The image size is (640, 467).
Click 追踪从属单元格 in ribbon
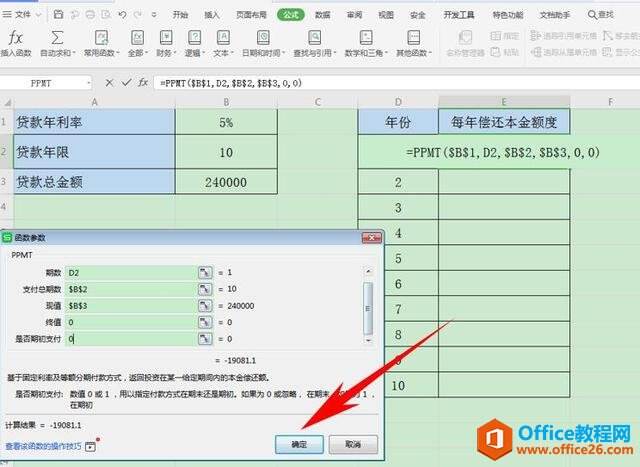(x=563, y=52)
